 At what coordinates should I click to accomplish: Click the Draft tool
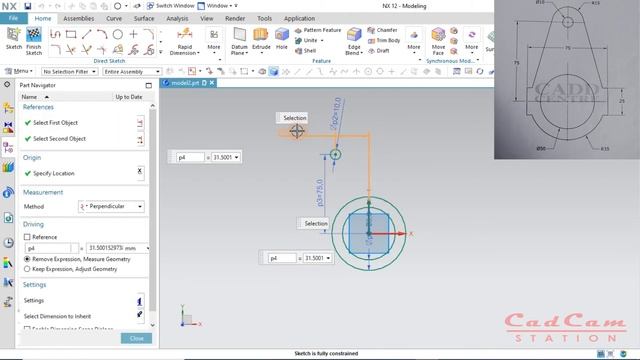[x=379, y=51]
